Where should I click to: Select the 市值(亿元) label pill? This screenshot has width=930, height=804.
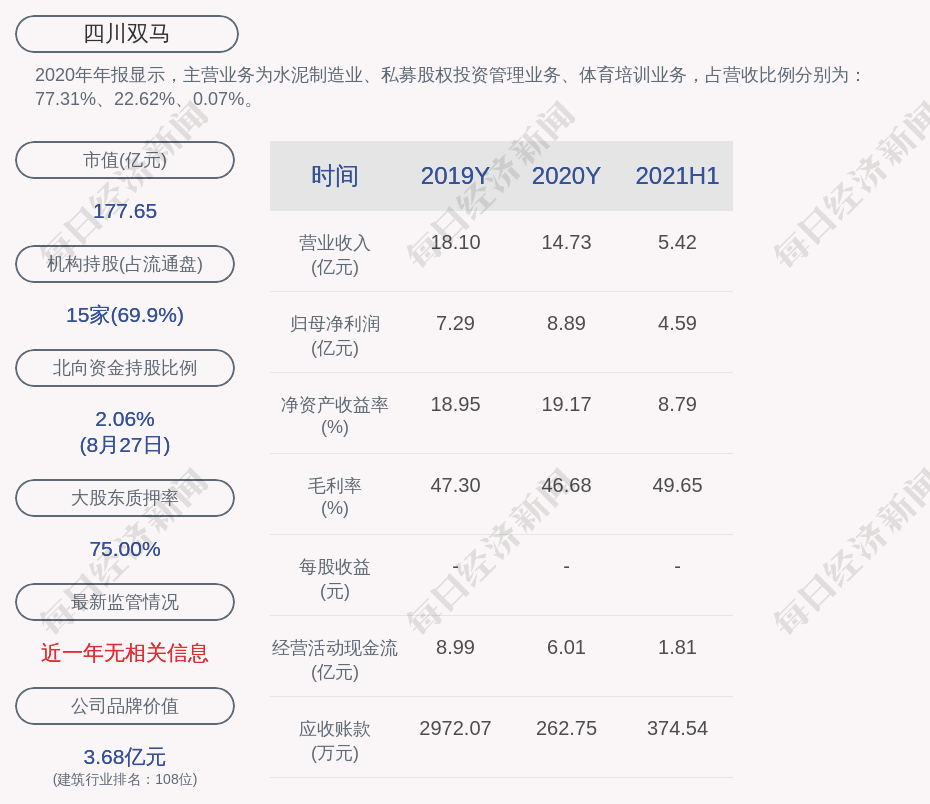click(125, 160)
